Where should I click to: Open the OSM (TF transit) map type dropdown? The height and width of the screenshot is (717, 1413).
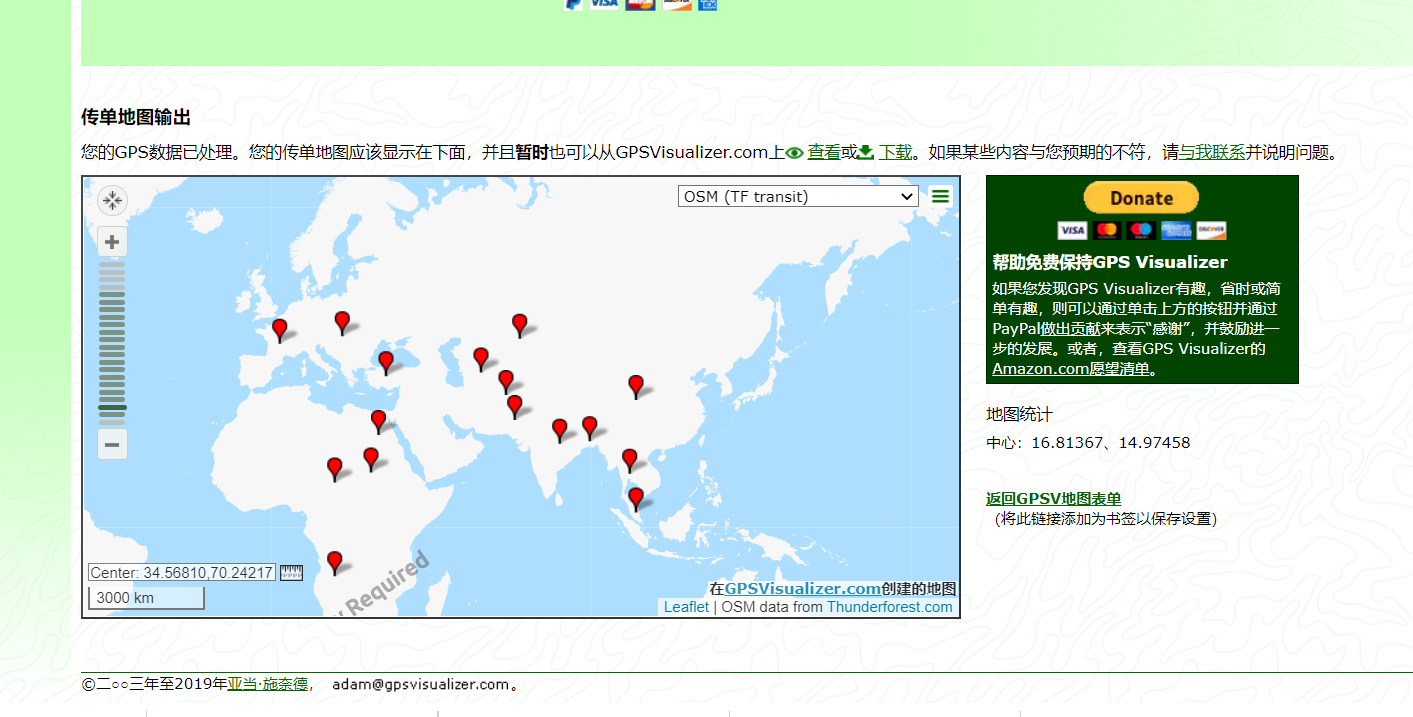(797, 197)
